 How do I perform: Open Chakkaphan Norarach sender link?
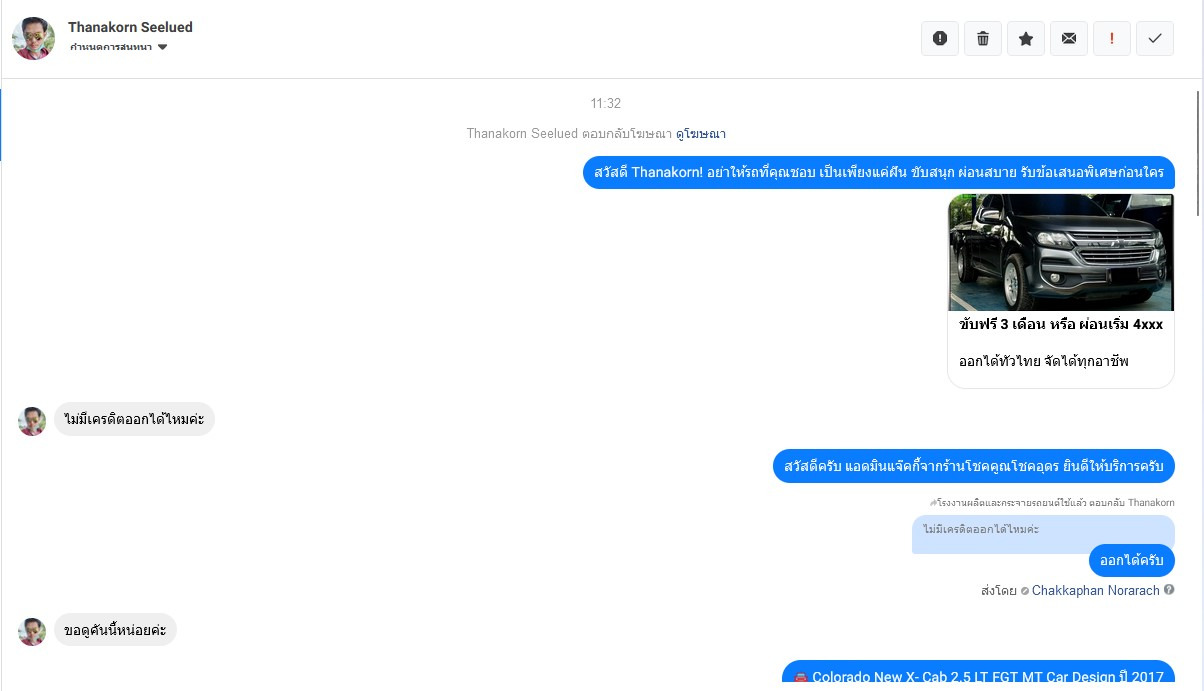point(1095,591)
